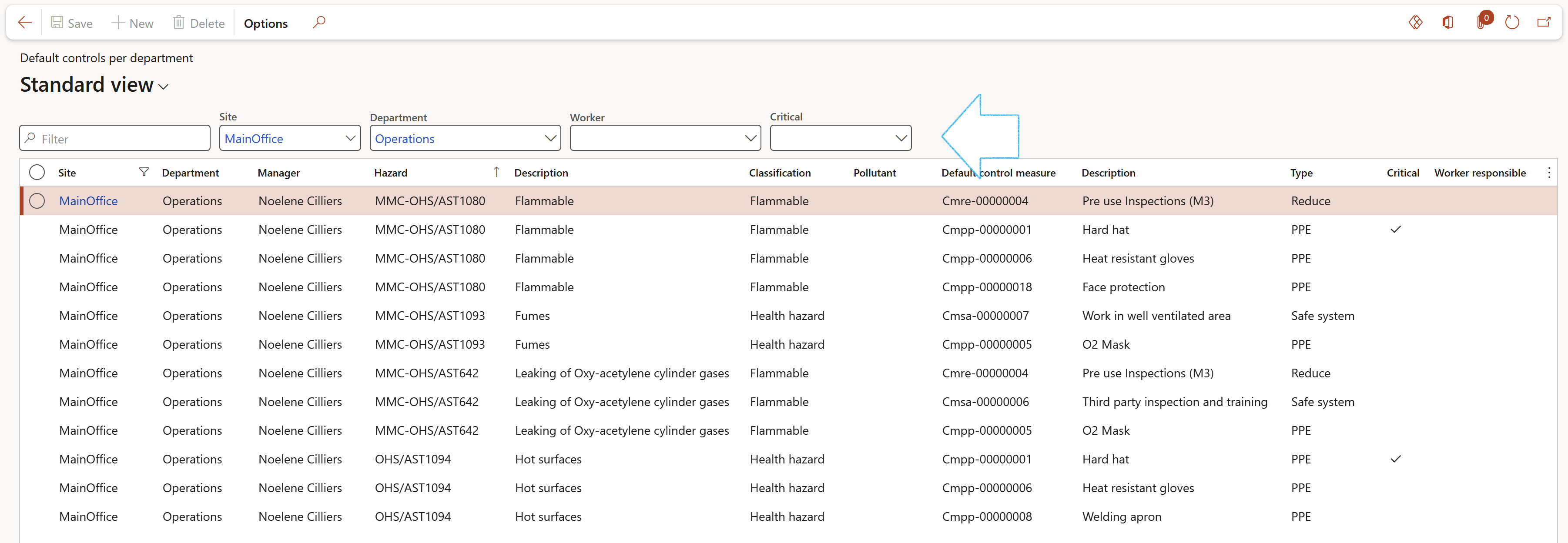Viewport: 1568px width, 543px height.
Task: Expand the Worker filter dropdown
Action: tap(750, 138)
